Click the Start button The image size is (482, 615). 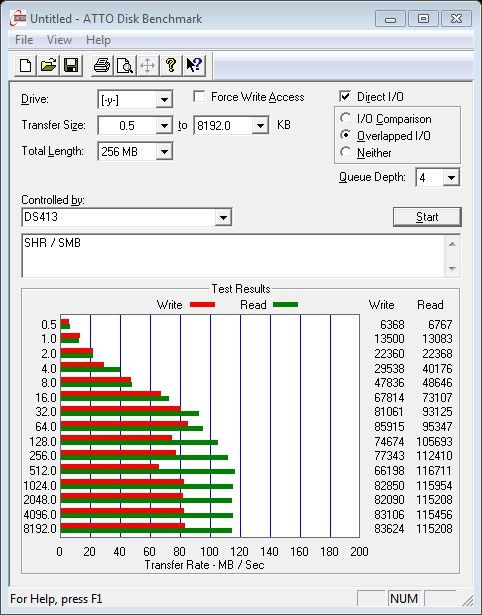pyautogui.click(x=427, y=217)
